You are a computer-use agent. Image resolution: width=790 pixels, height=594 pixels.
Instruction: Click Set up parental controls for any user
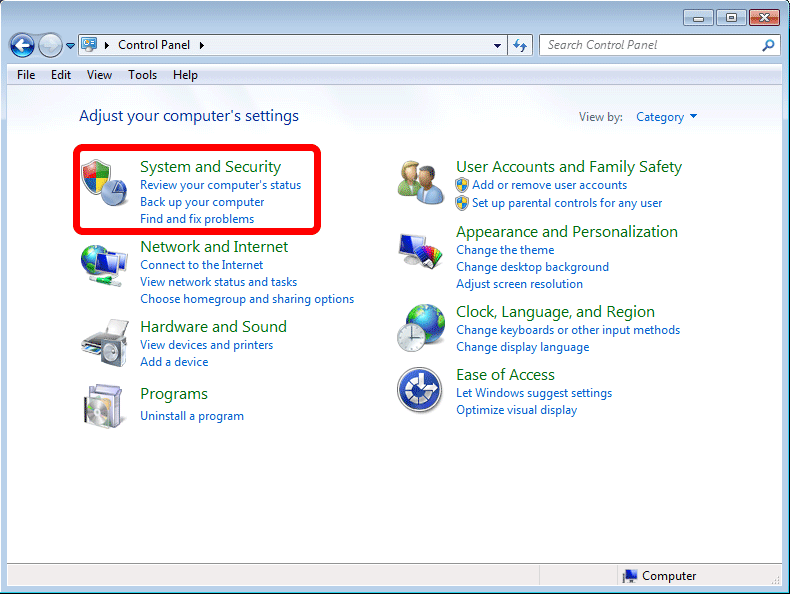pos(567,203)
